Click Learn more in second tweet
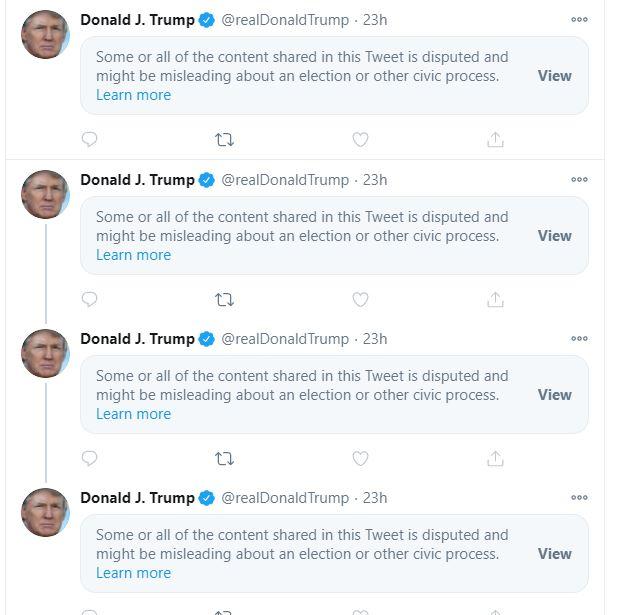This screenshot has height=615, width=617. click(x=133, y=255)
